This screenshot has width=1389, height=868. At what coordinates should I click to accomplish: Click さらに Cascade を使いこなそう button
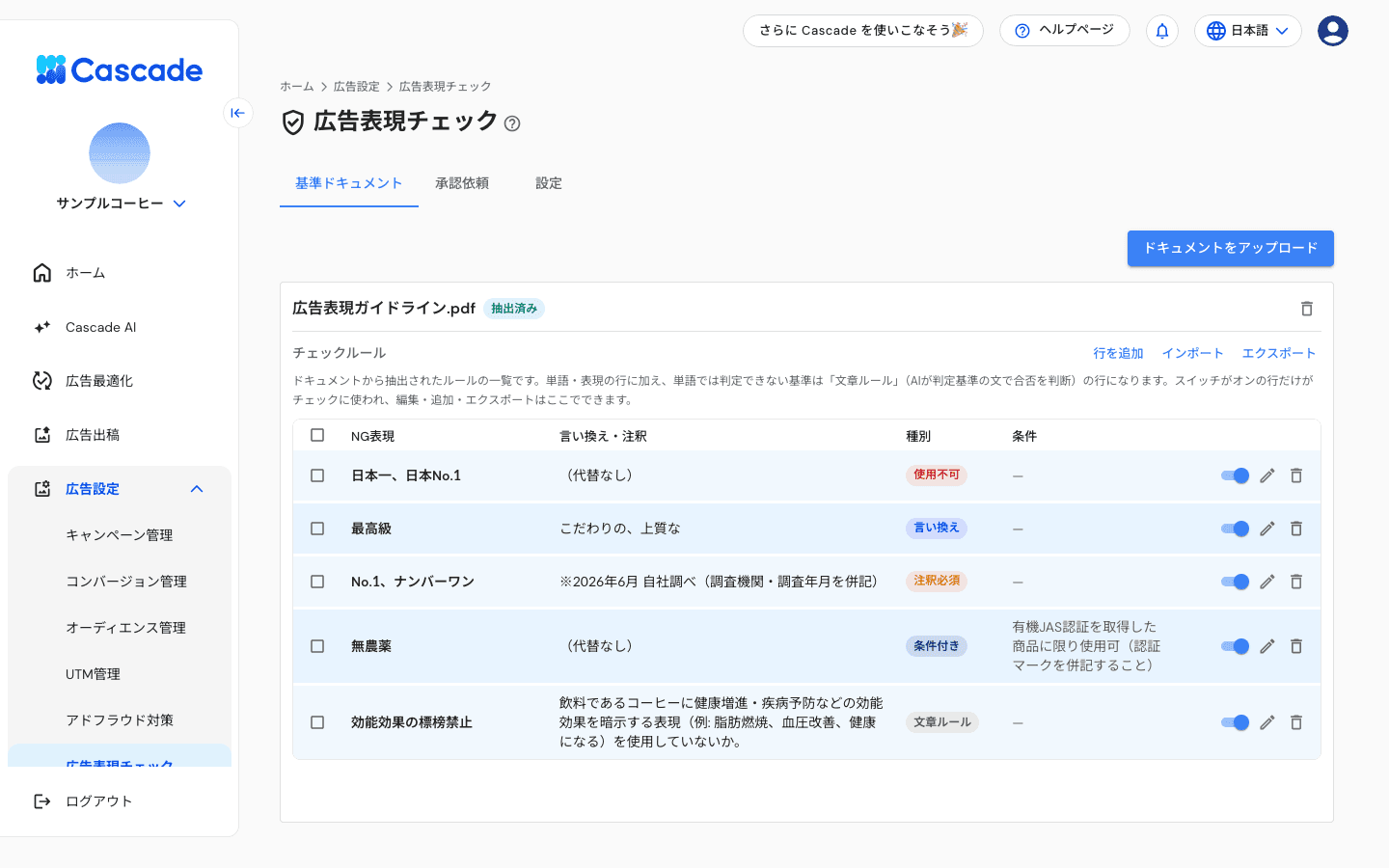pyautogui.click(x=863, y=31)
